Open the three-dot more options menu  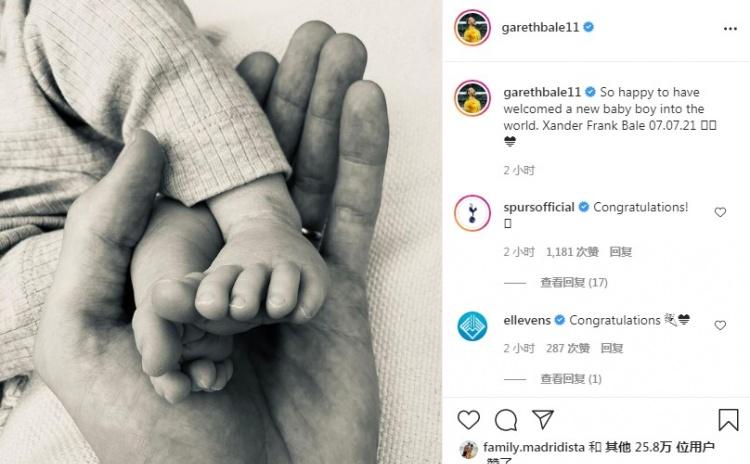pyautogui.click(x=730, y=29)
